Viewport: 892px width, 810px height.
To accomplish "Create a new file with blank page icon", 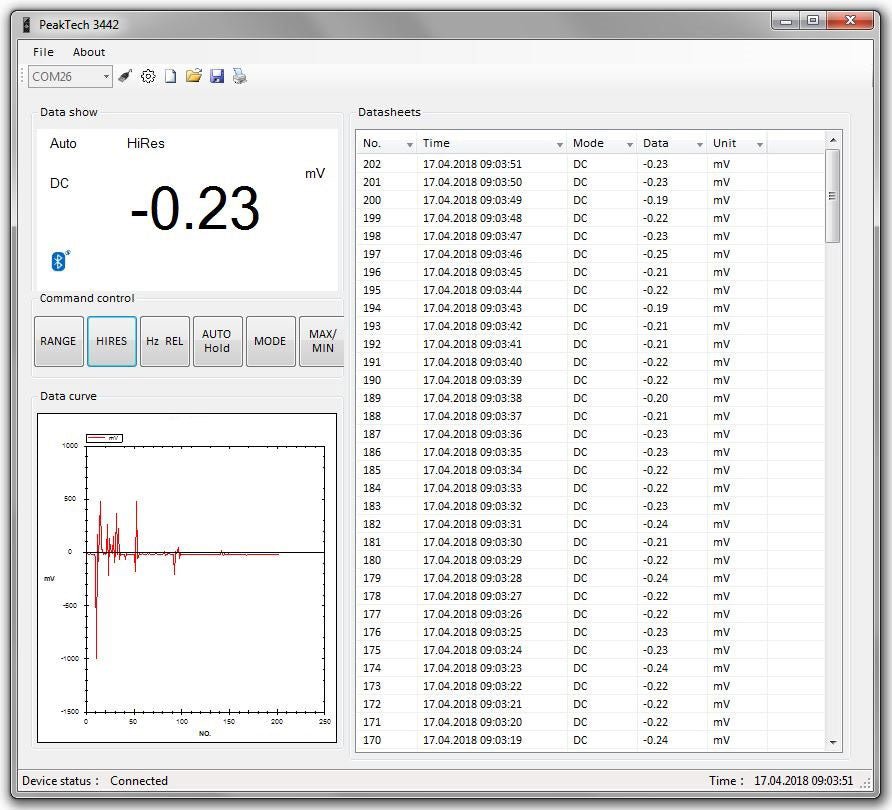I will [170, 76].
